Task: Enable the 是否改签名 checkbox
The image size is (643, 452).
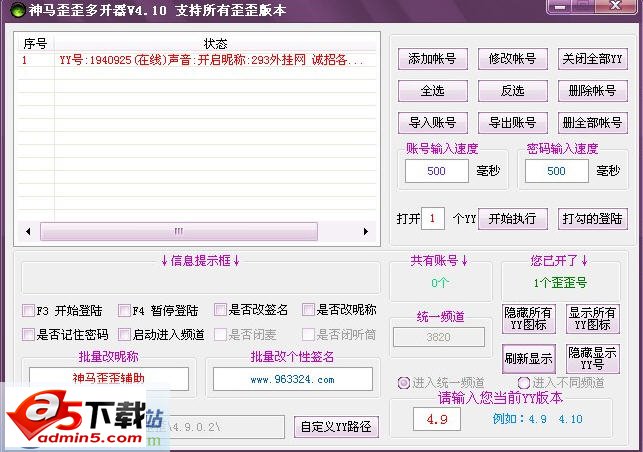Action: click(220, 310)
